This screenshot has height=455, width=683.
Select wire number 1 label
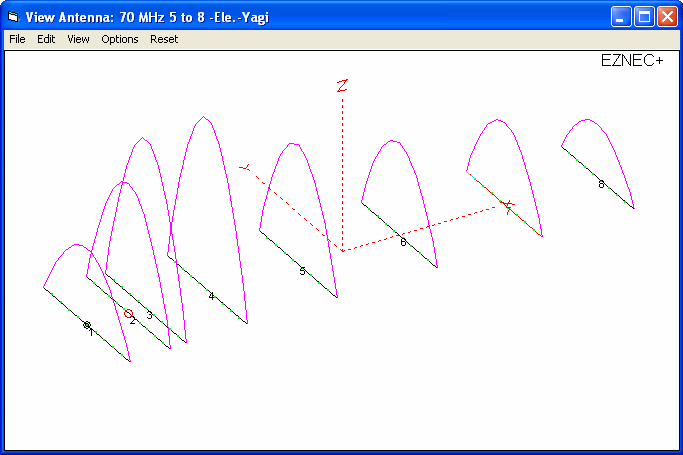tap(91, 333)
